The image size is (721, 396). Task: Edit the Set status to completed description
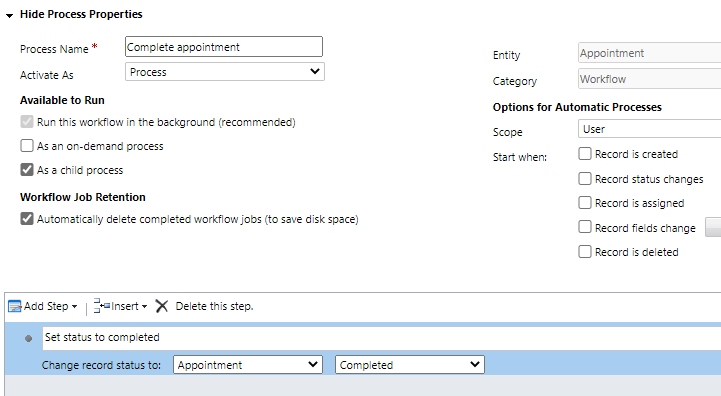(x=382, y=338)
